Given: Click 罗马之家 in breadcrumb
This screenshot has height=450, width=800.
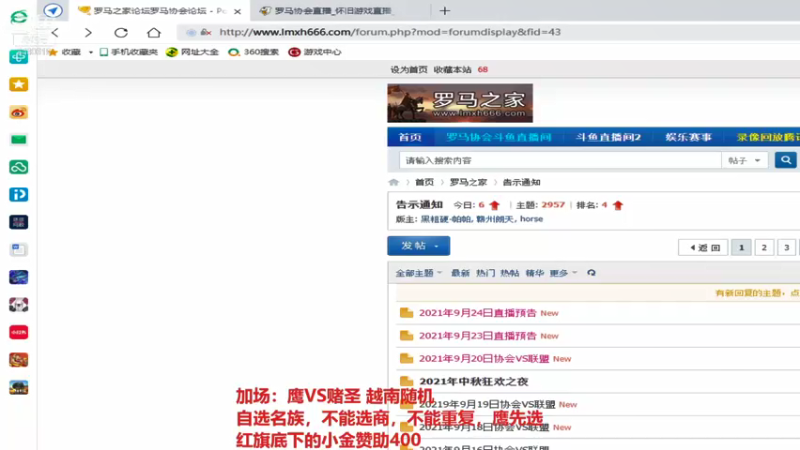Looking at the screenshot, I should (x=468, y=182).
